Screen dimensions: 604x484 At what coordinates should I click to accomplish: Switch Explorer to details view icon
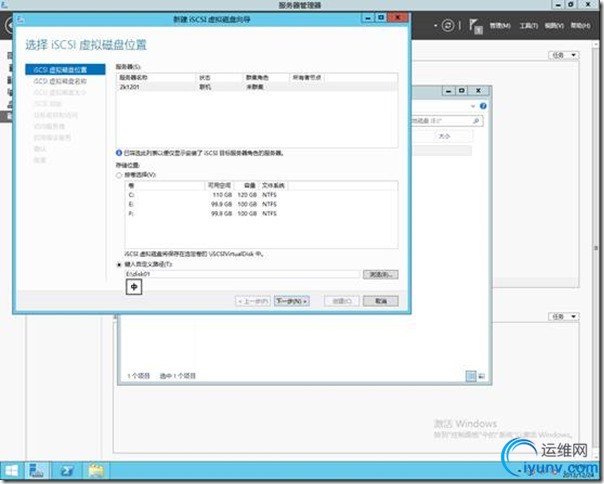click(471, 376)
